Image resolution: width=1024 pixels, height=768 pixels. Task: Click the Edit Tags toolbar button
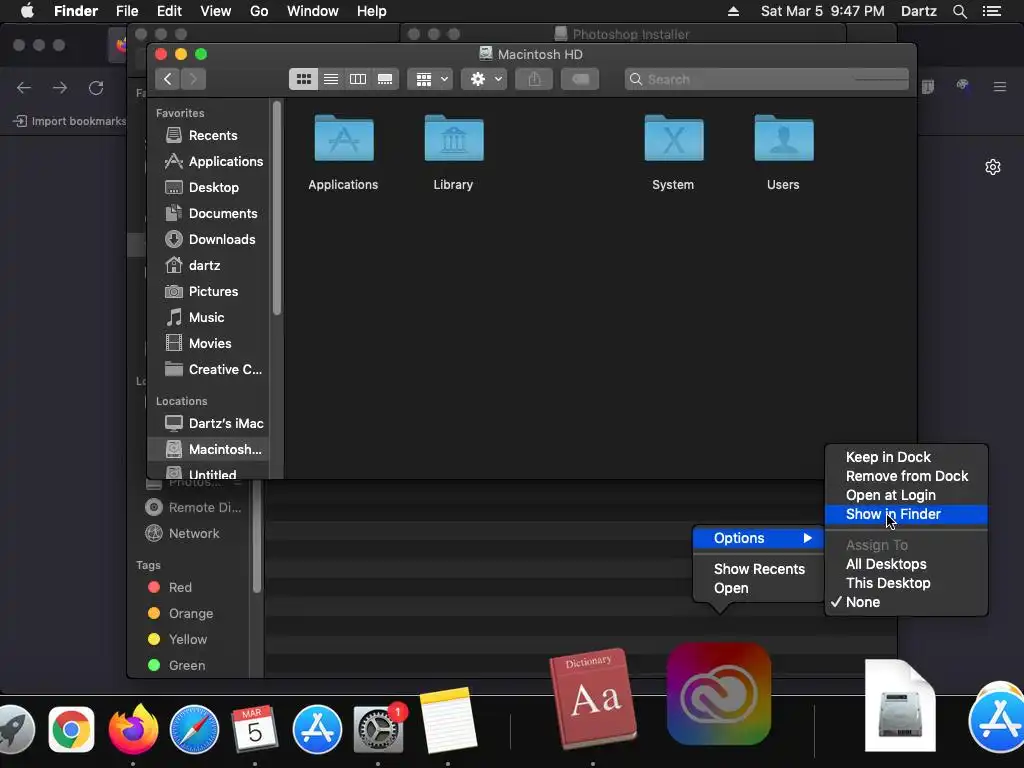click(x=580, y=79)
